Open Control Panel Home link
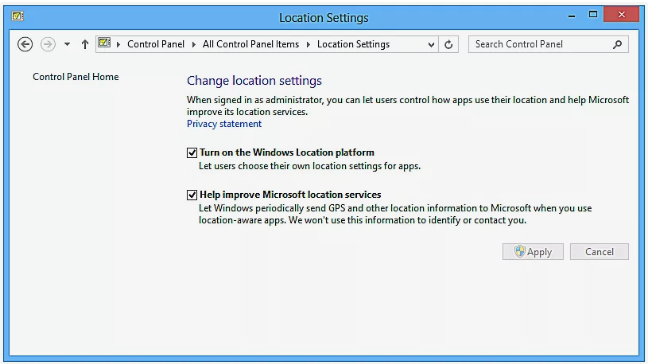Screen dimensions: 650x364 click(76, 77)
